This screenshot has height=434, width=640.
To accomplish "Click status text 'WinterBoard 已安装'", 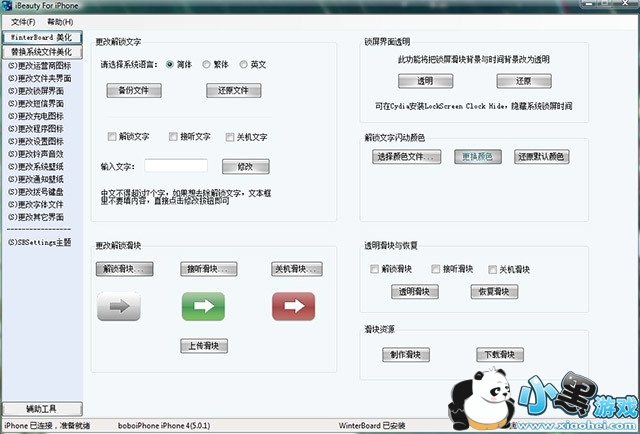I will [372, 425].
